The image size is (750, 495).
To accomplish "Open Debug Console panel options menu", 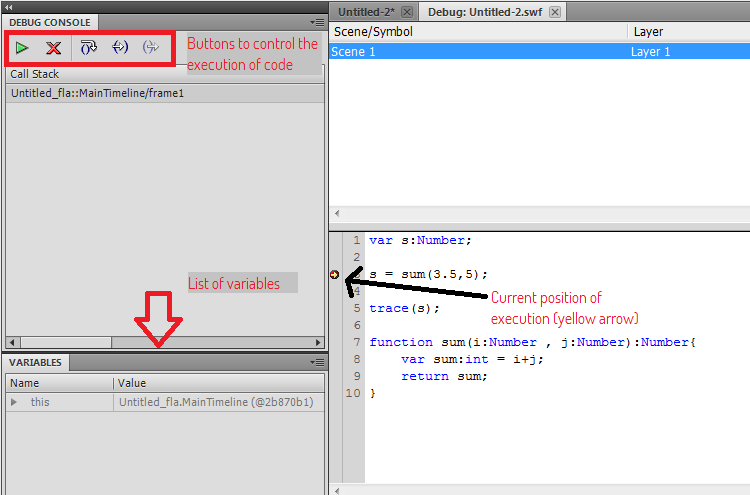I will (x=317, y=22).
